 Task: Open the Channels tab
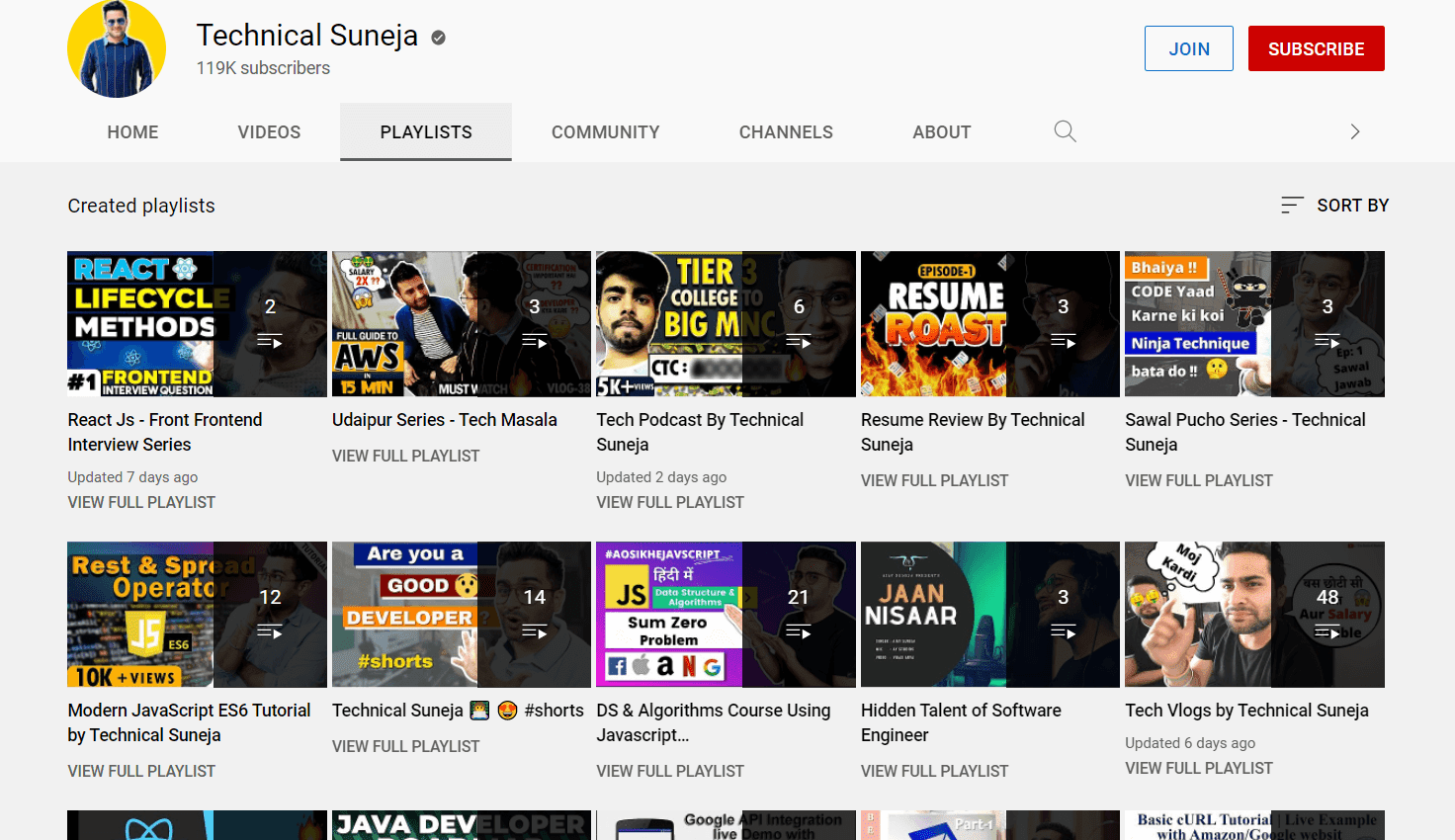pos(786,132)
